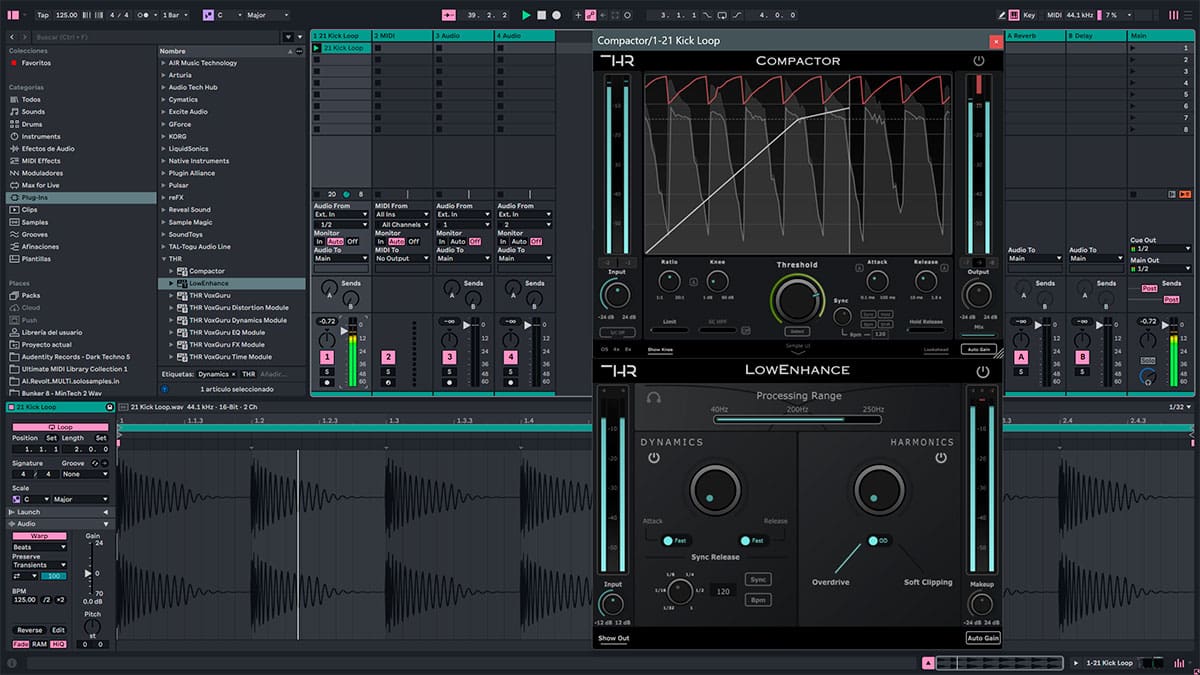Open Librería del usuario folder

pos(52,332)
